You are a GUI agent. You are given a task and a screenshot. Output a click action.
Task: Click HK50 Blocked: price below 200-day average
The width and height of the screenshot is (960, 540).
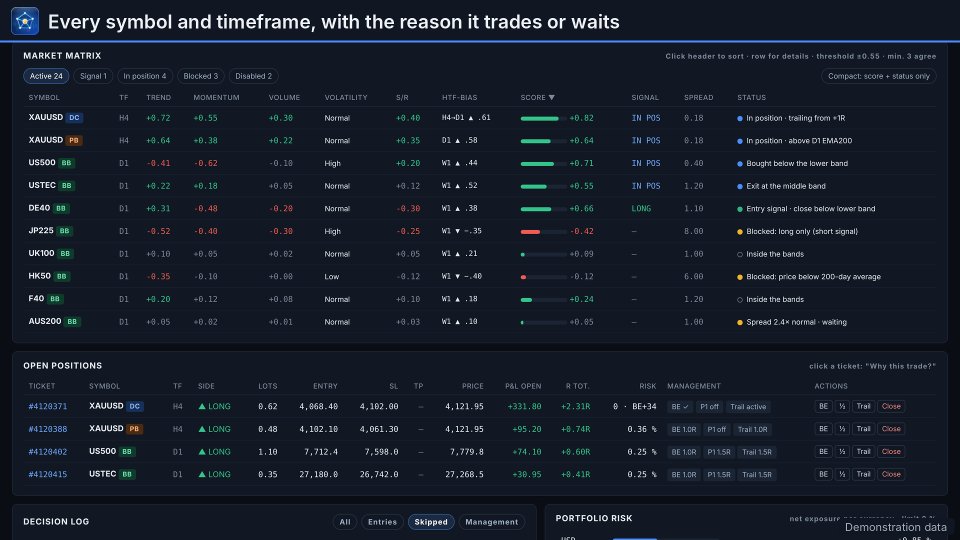tap(813, 277)
